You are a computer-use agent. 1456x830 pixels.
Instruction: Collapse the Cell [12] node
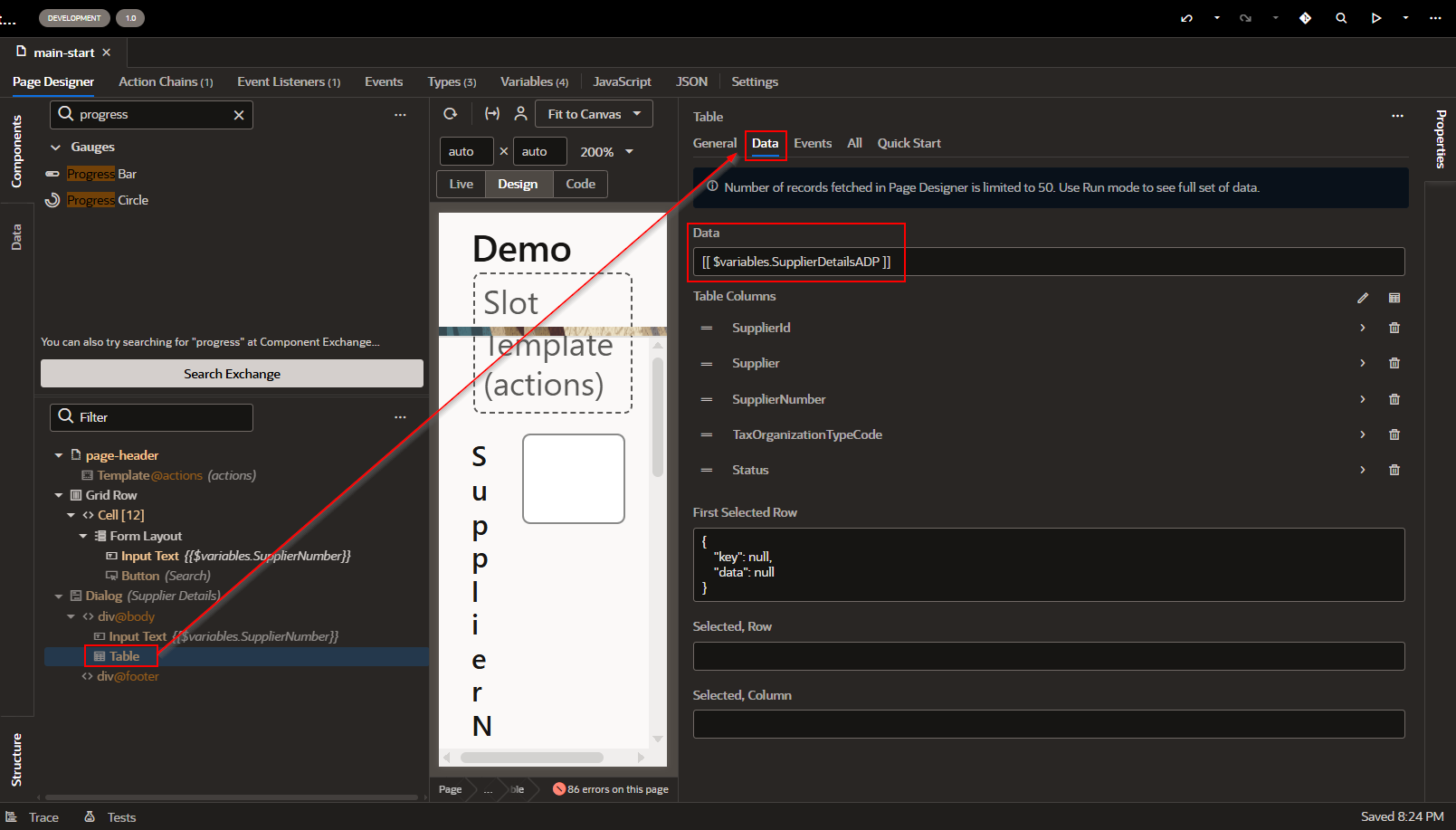click(x=71, y=515)
